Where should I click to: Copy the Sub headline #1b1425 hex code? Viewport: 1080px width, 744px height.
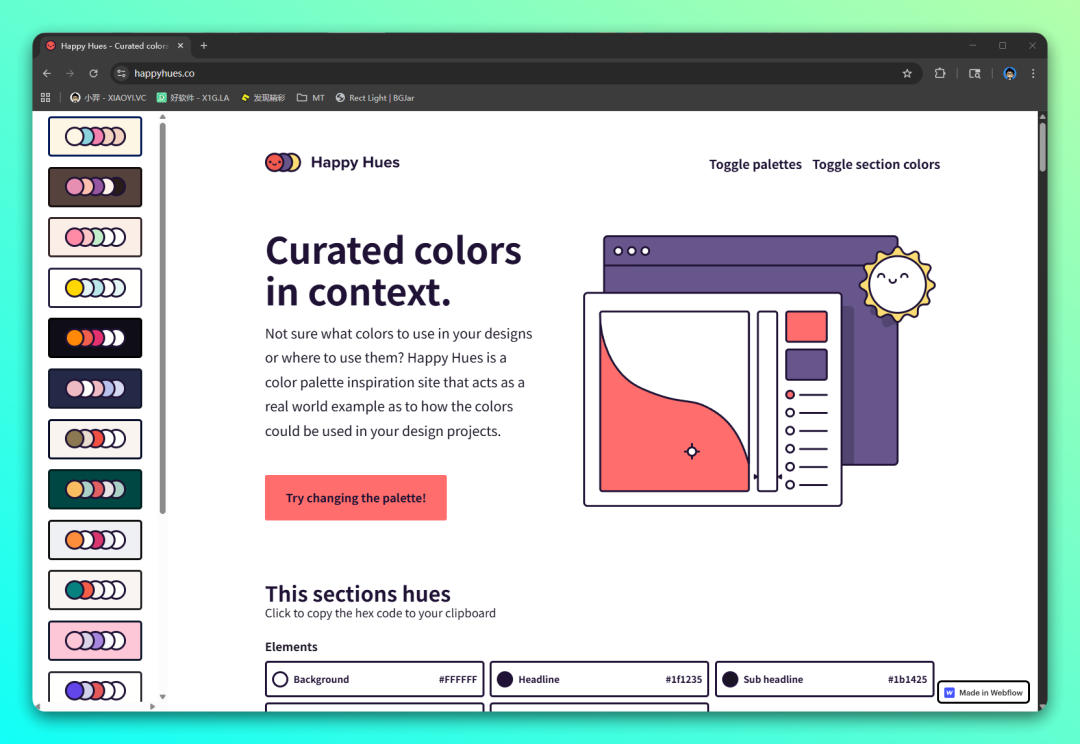tap(824, 679)
